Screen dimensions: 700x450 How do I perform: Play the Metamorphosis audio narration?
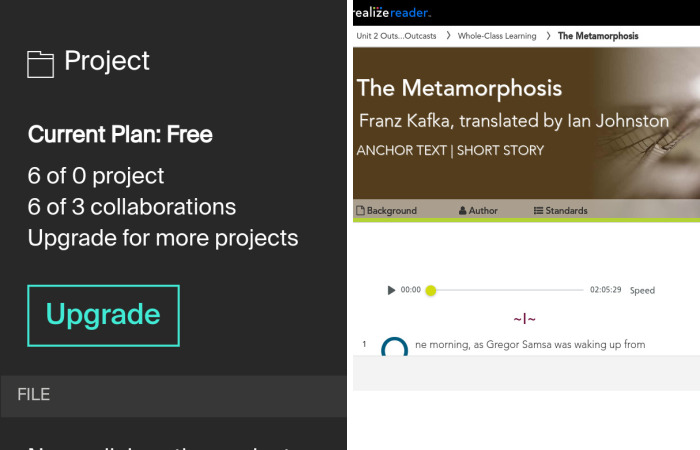(x=391, y=290)
